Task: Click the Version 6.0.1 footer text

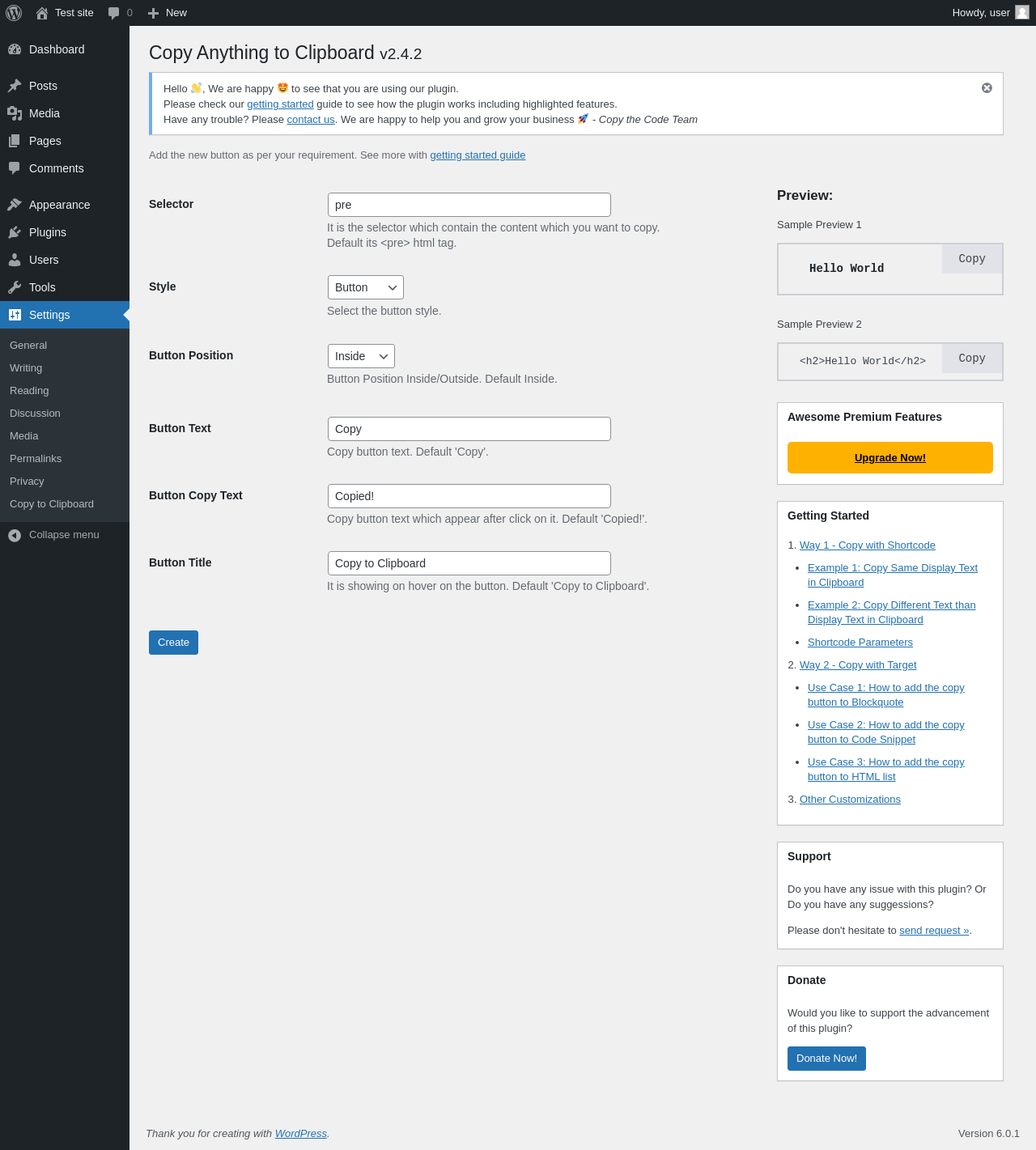Action: click(989, 1134)
